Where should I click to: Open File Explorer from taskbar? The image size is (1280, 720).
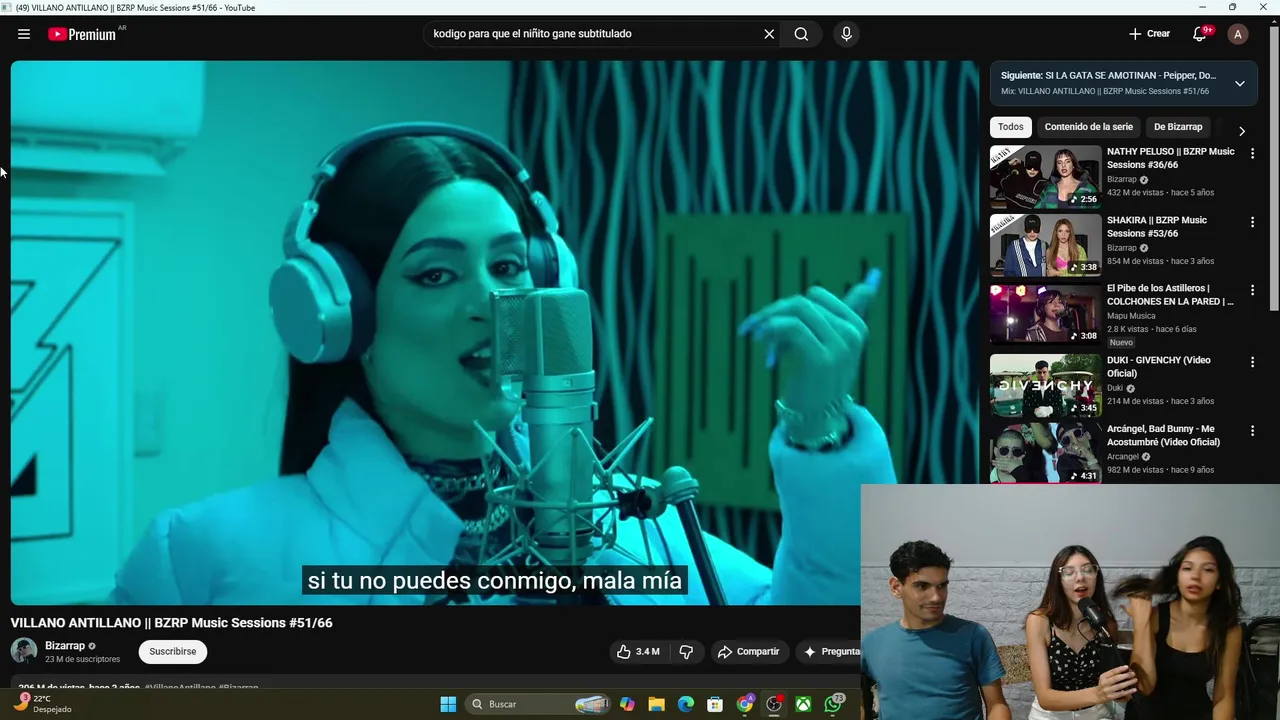click(656, 704)
